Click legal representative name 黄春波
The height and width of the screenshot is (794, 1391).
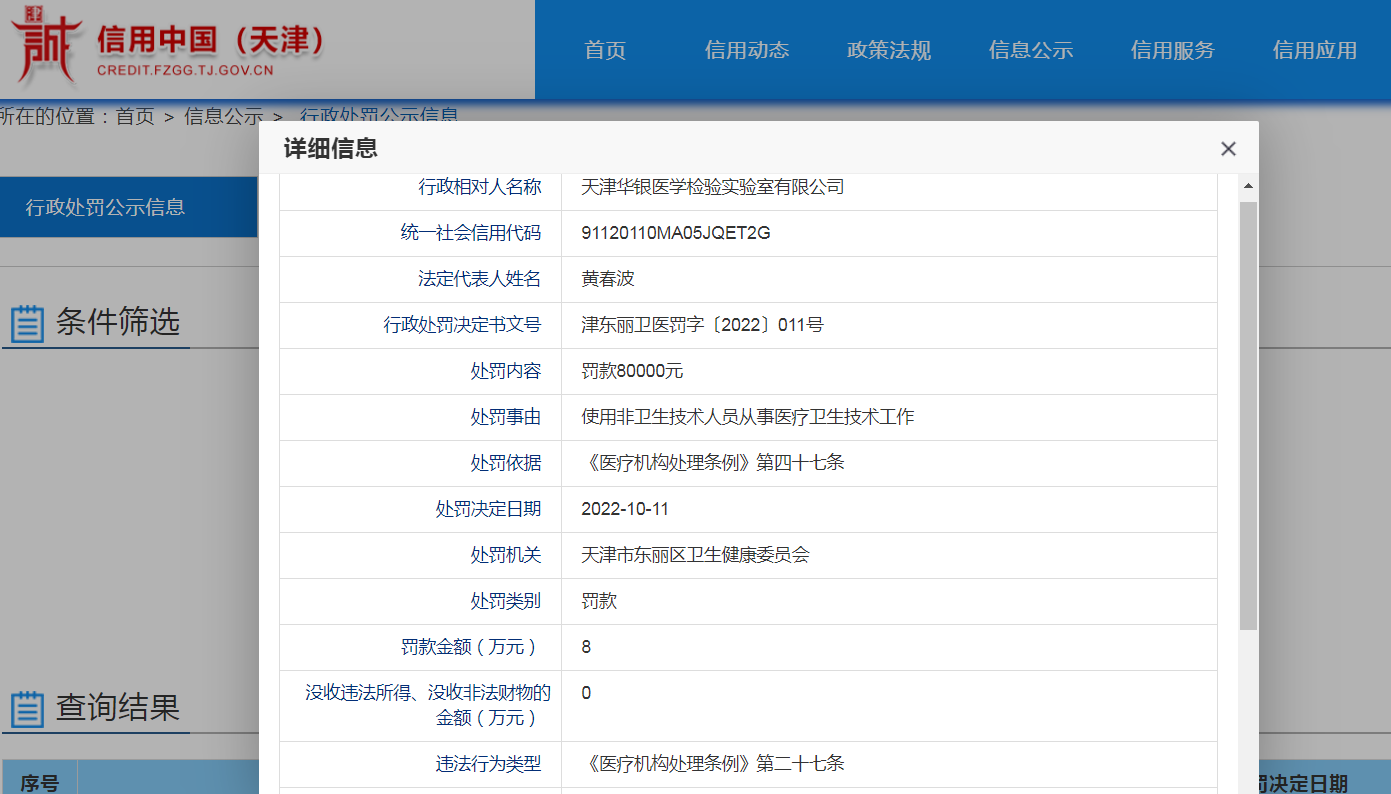point(608,279)
